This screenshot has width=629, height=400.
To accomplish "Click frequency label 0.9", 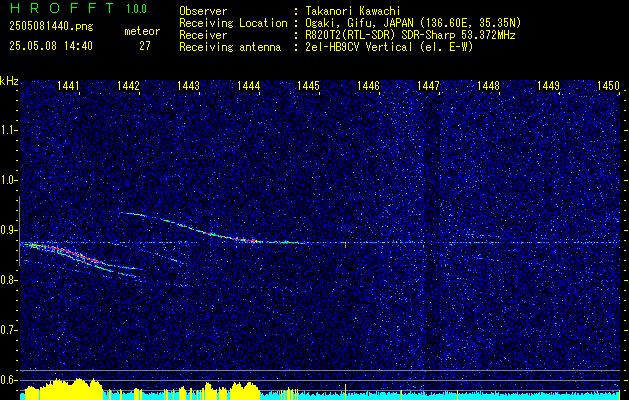I will pos(9,230).
